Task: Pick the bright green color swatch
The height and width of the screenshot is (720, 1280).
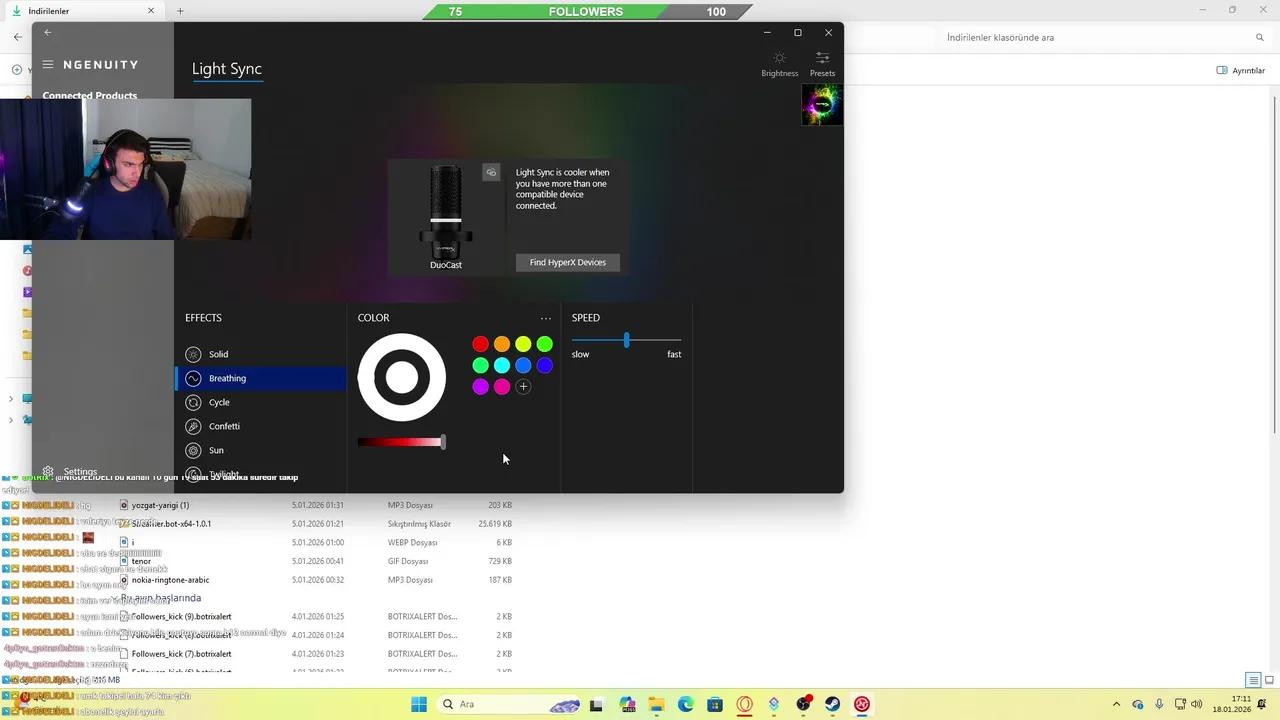Action: [544, 344]
